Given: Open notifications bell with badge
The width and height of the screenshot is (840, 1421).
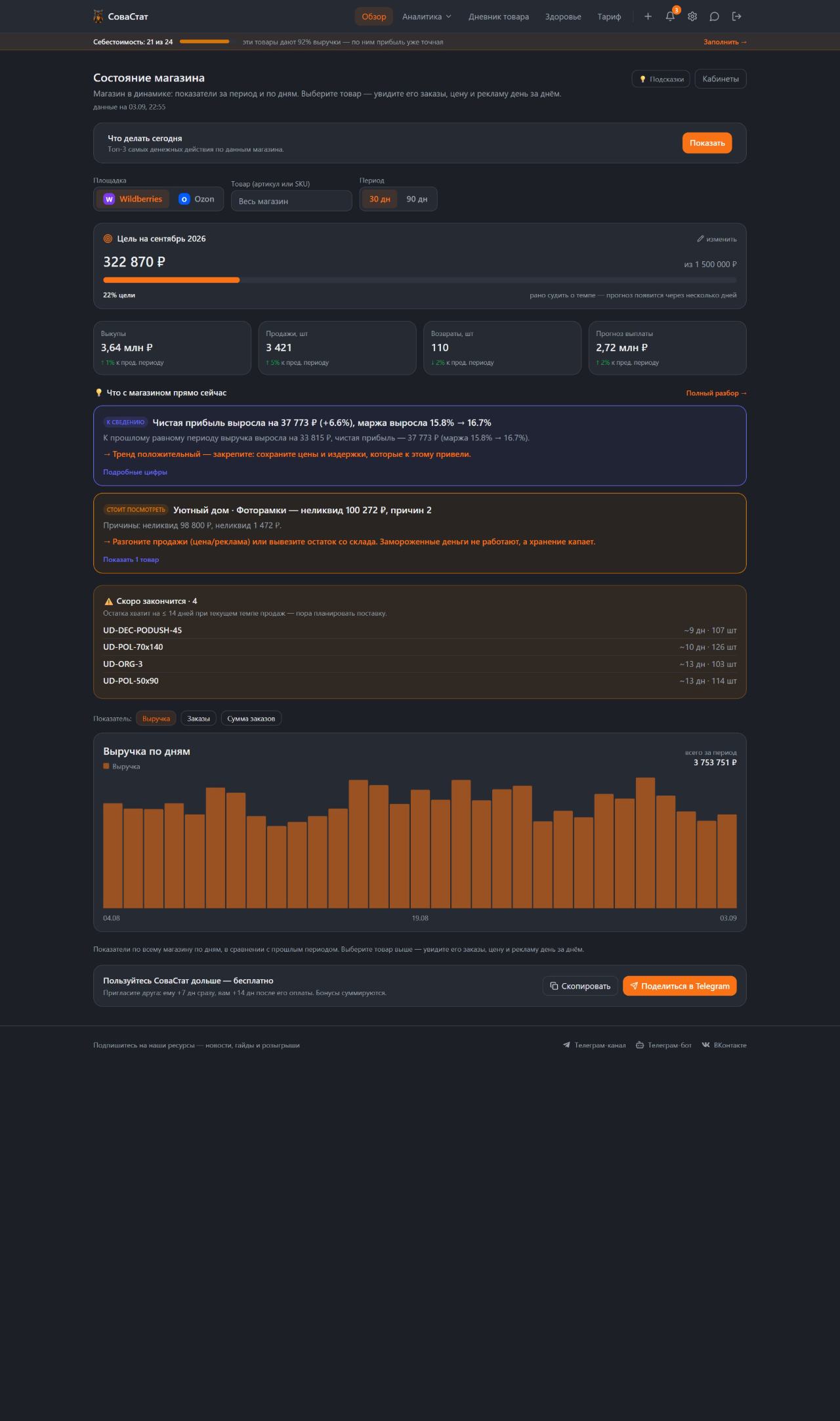Looking at the screenshot, I should tap(670, 16).
